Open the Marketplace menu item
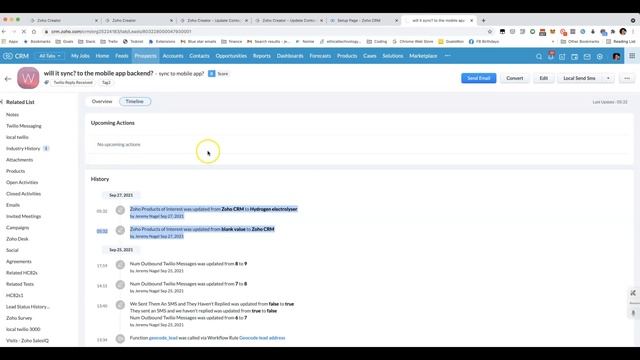 pos(423,56)
